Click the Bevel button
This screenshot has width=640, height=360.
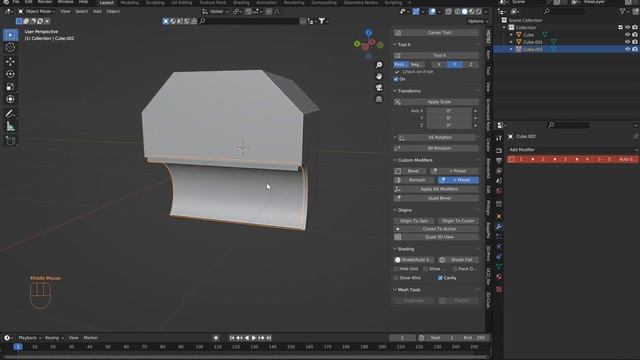409,171
